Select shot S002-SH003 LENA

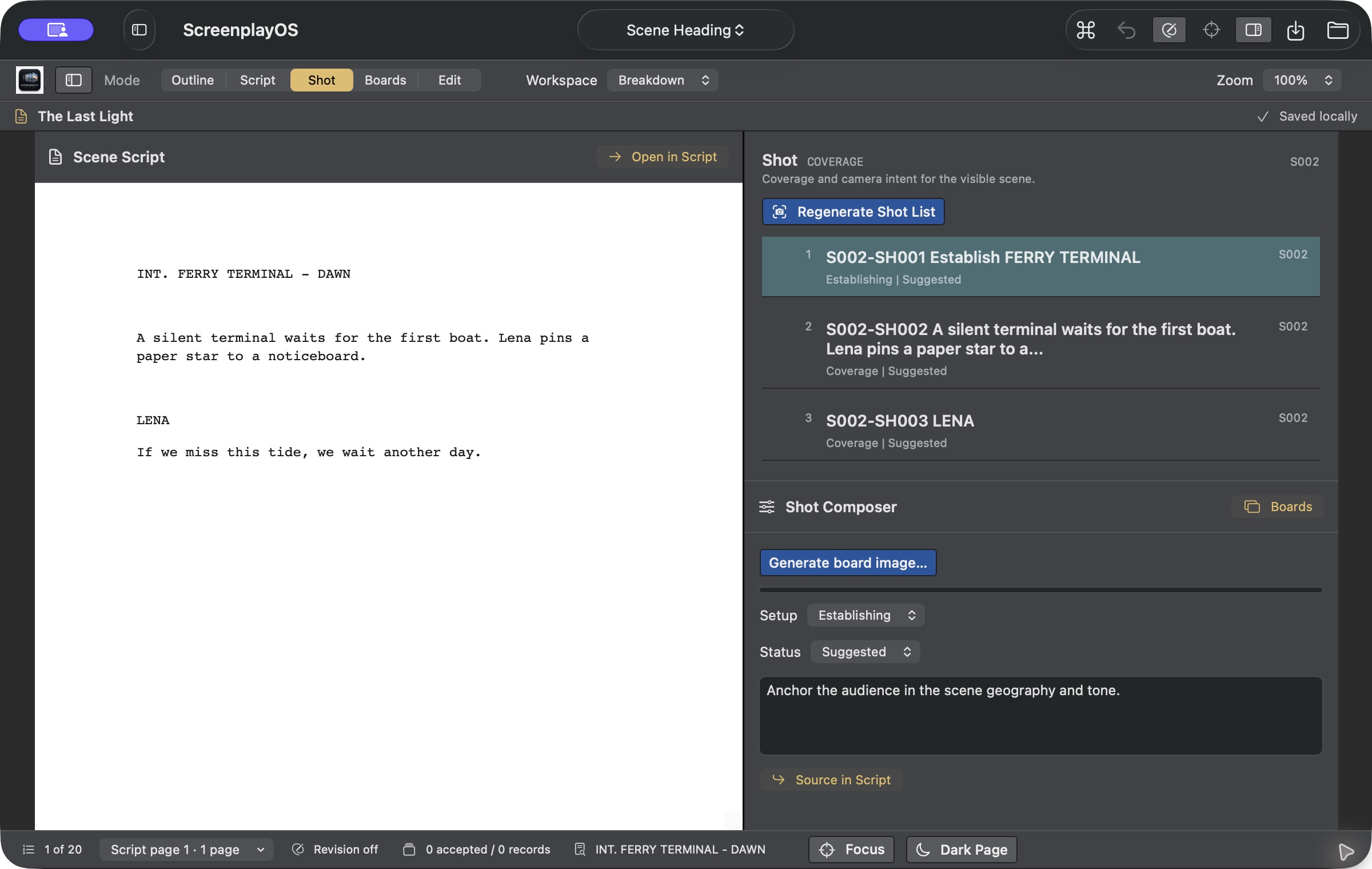point(1040,430)
